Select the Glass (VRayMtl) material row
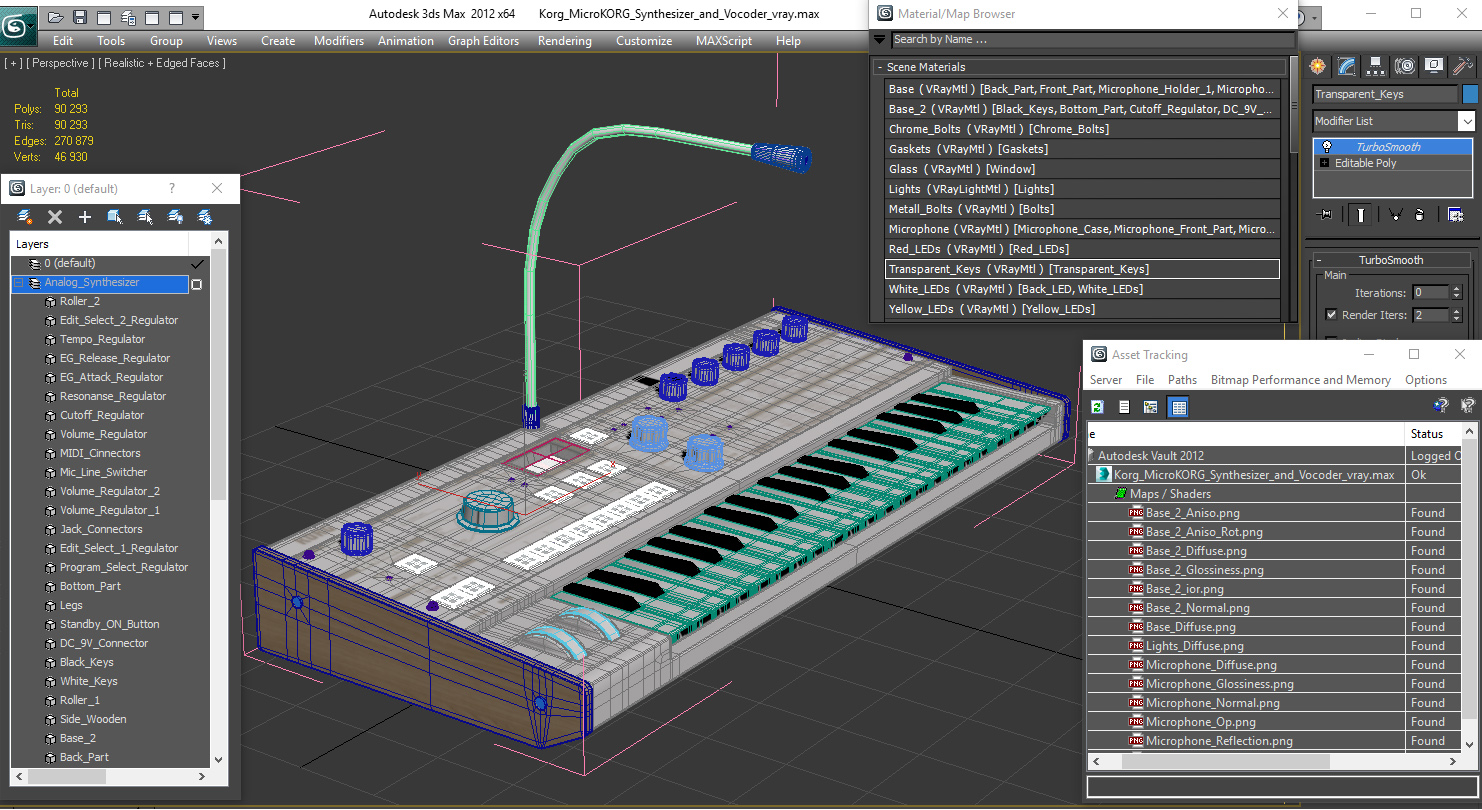Screen dimensions: 1482x810 1082,169
